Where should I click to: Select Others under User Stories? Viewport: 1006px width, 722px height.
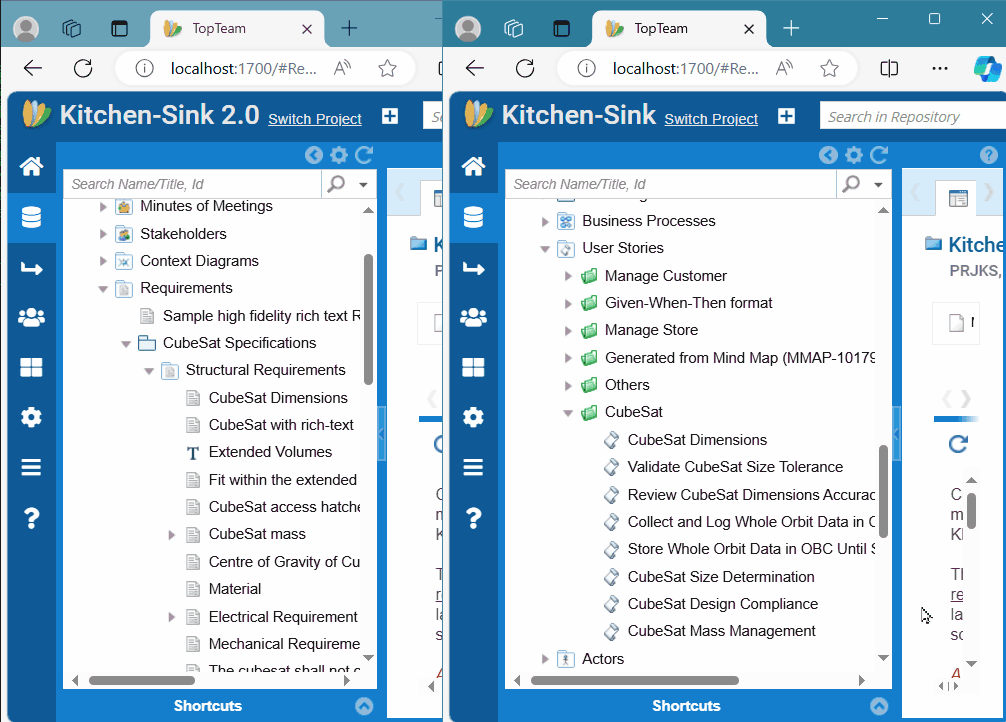(x=627, y=385)
